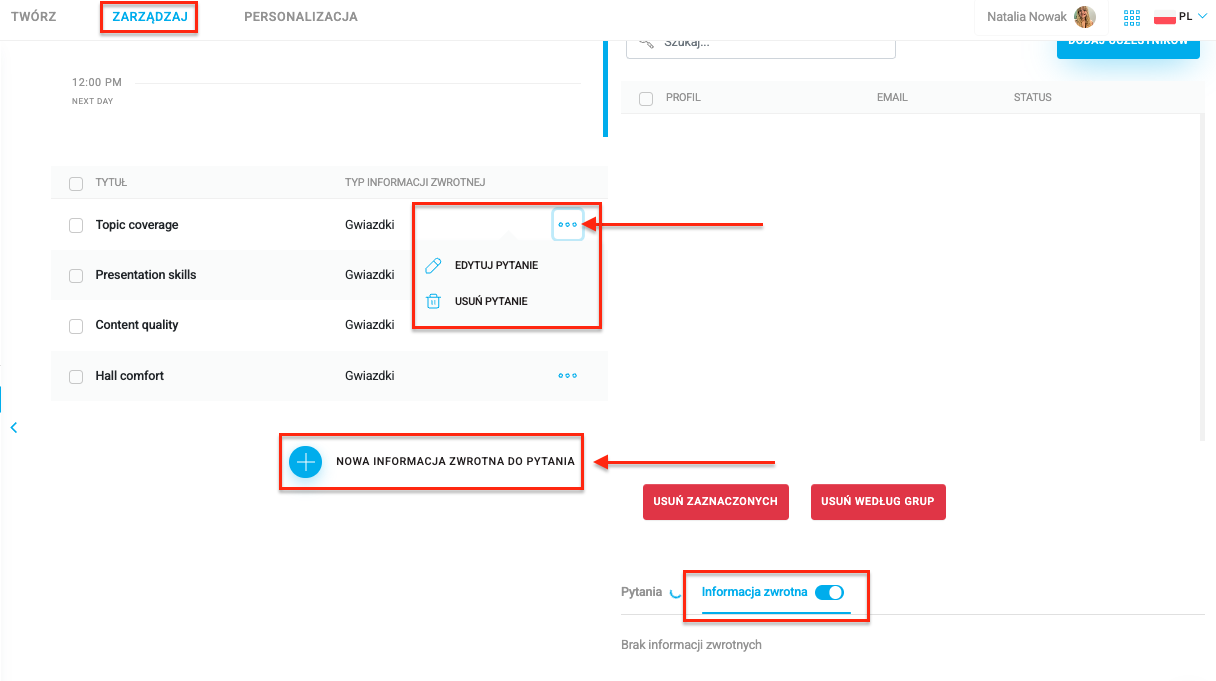1216x681 pixels.
Task: Switch to the Pytania tab
Action: coord(642,592)
